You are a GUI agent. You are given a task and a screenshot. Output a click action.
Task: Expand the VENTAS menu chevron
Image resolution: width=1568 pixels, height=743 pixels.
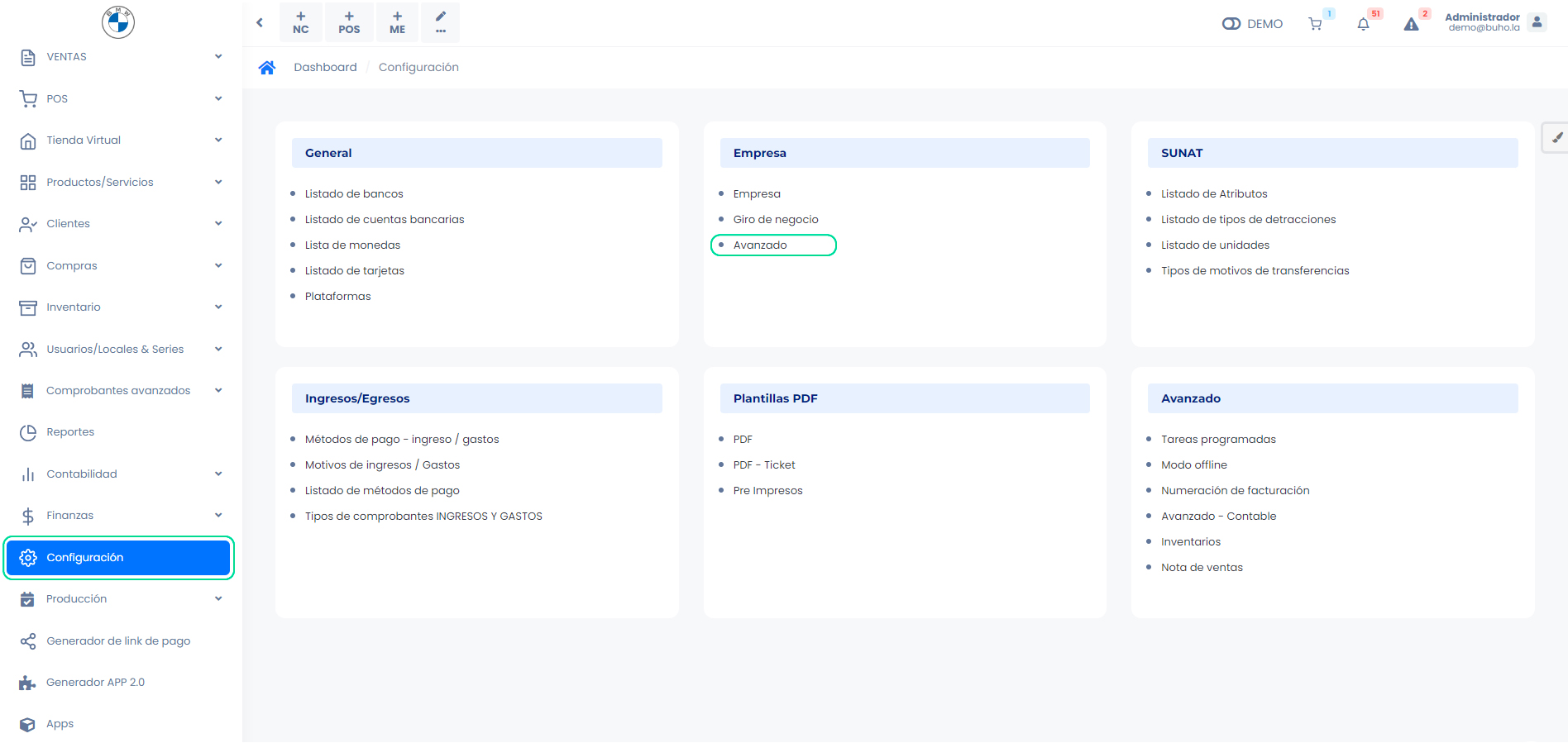218,57
